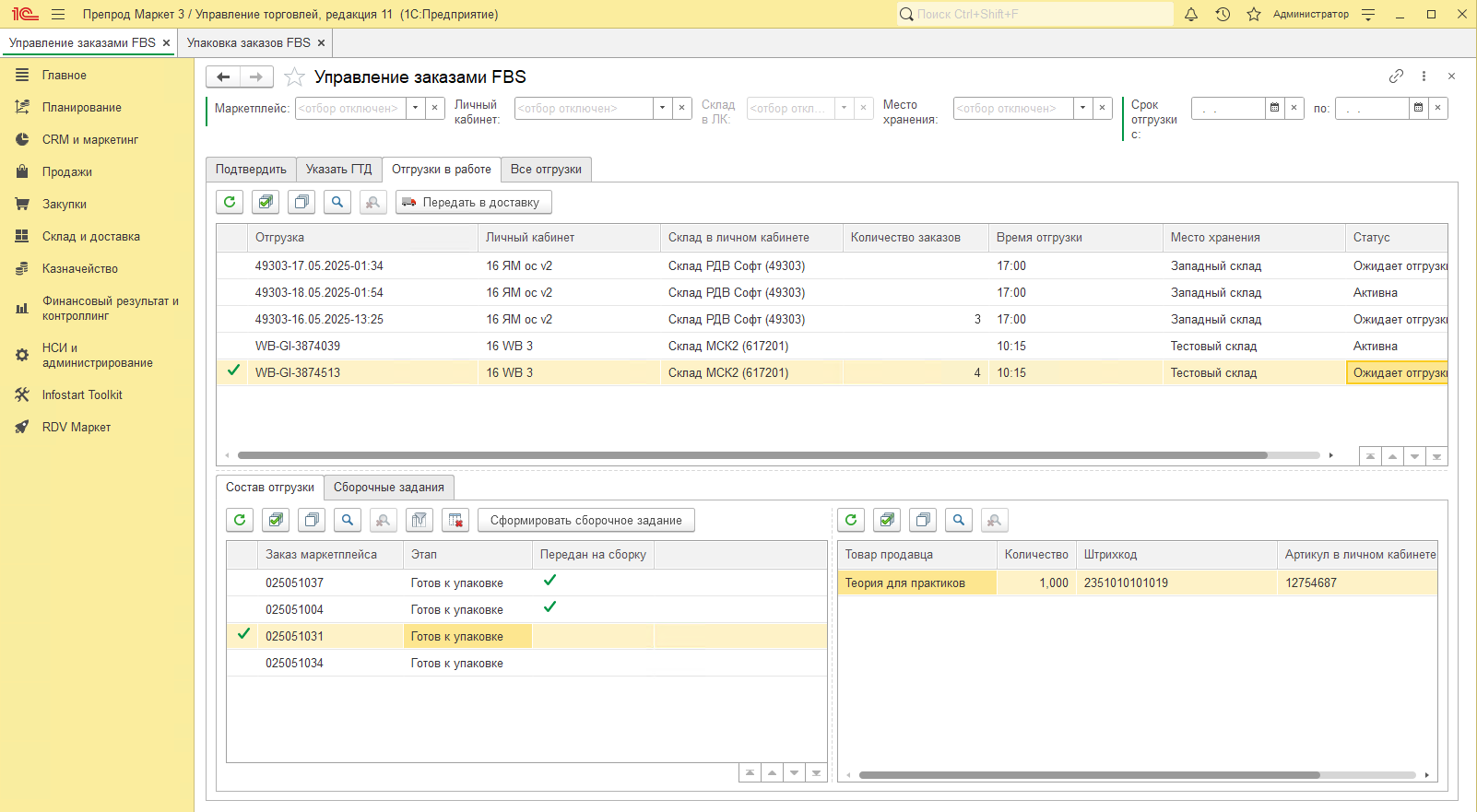Select Состав отгрузки tab
This screenshot has height=812, width=1477.
(270, 488)
